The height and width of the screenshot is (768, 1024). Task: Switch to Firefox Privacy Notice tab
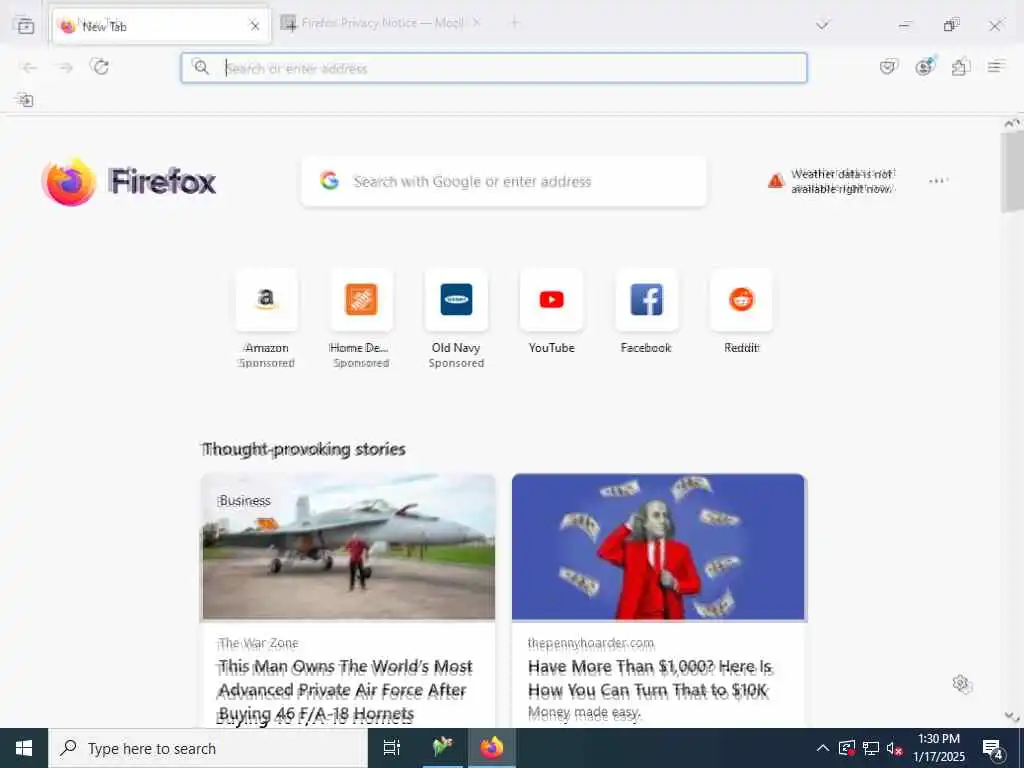[382, 24]
